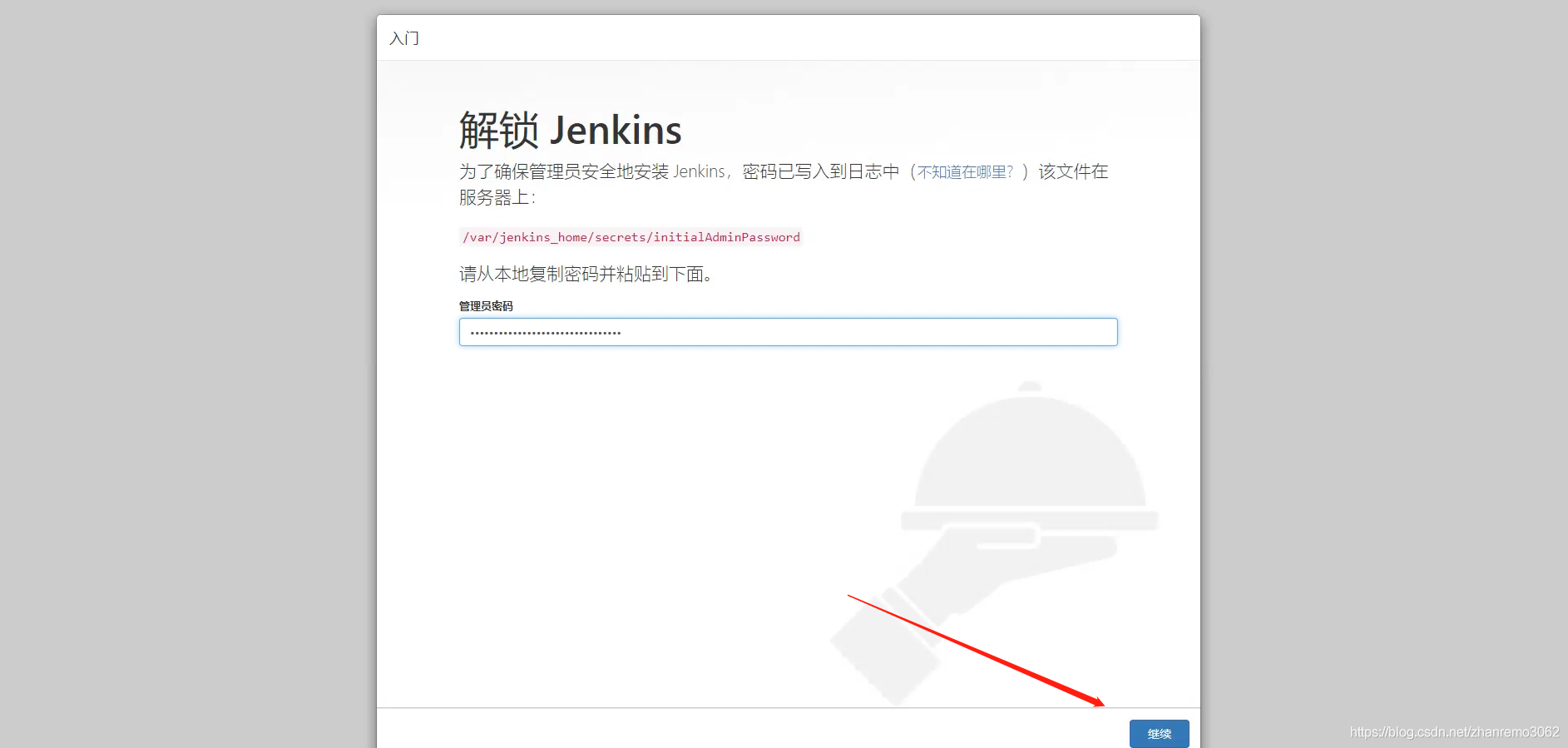1568x748 pixels.
Task: Click the 管理员密码 field label
Action: click(x=486, y=306)
